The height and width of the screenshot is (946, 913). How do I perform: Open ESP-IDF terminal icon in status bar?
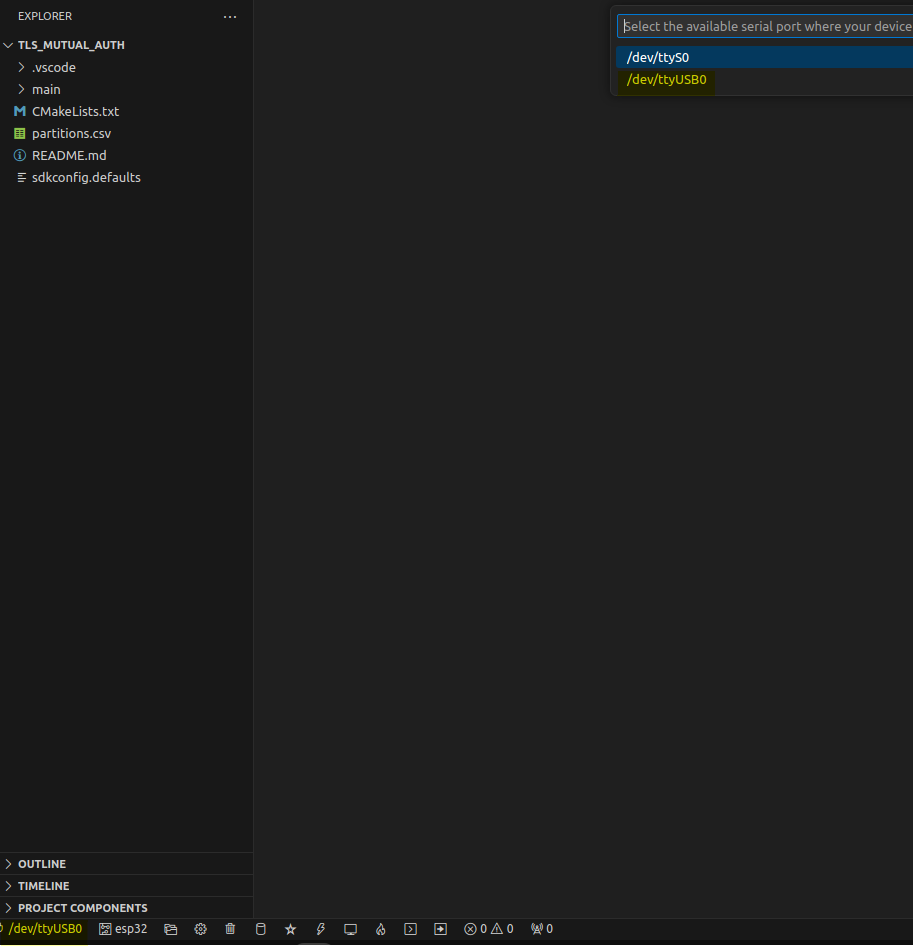click(x=410, y=929)
